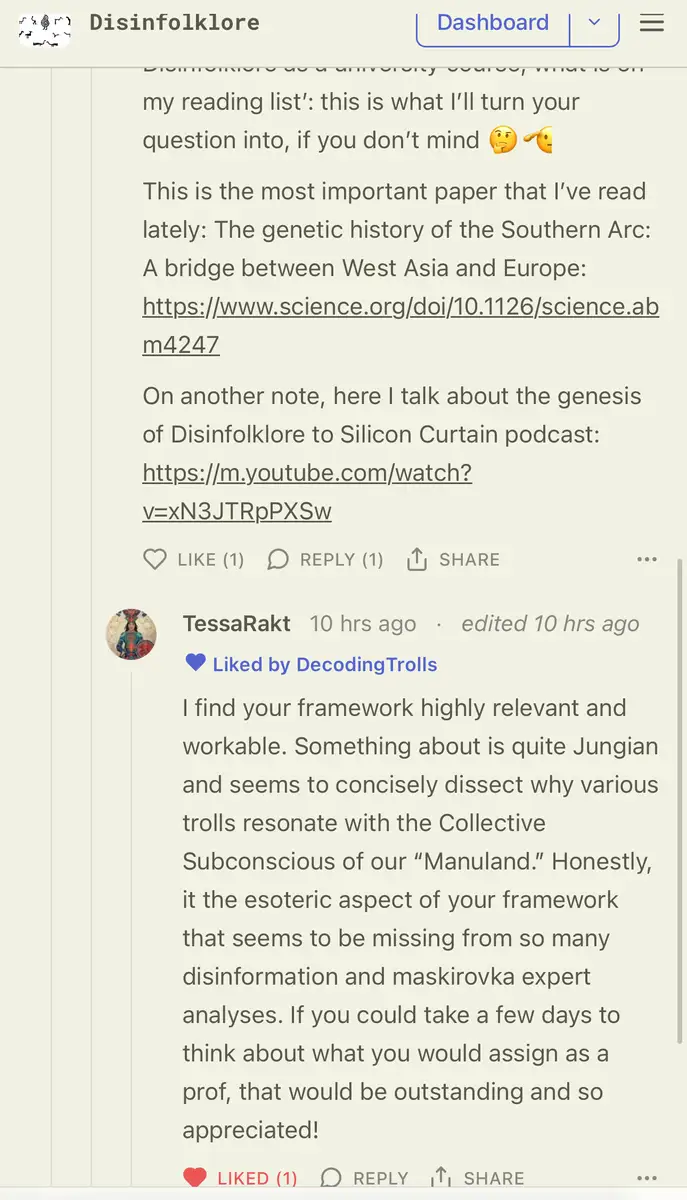
Task: Click the TessaRakt profile avatar
Action: (x=131, y=634)
